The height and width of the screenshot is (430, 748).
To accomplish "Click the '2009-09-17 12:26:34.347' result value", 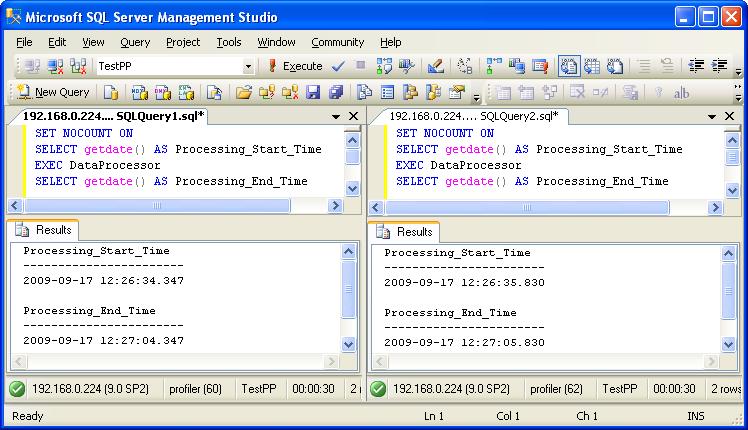I will click(104, 281).
